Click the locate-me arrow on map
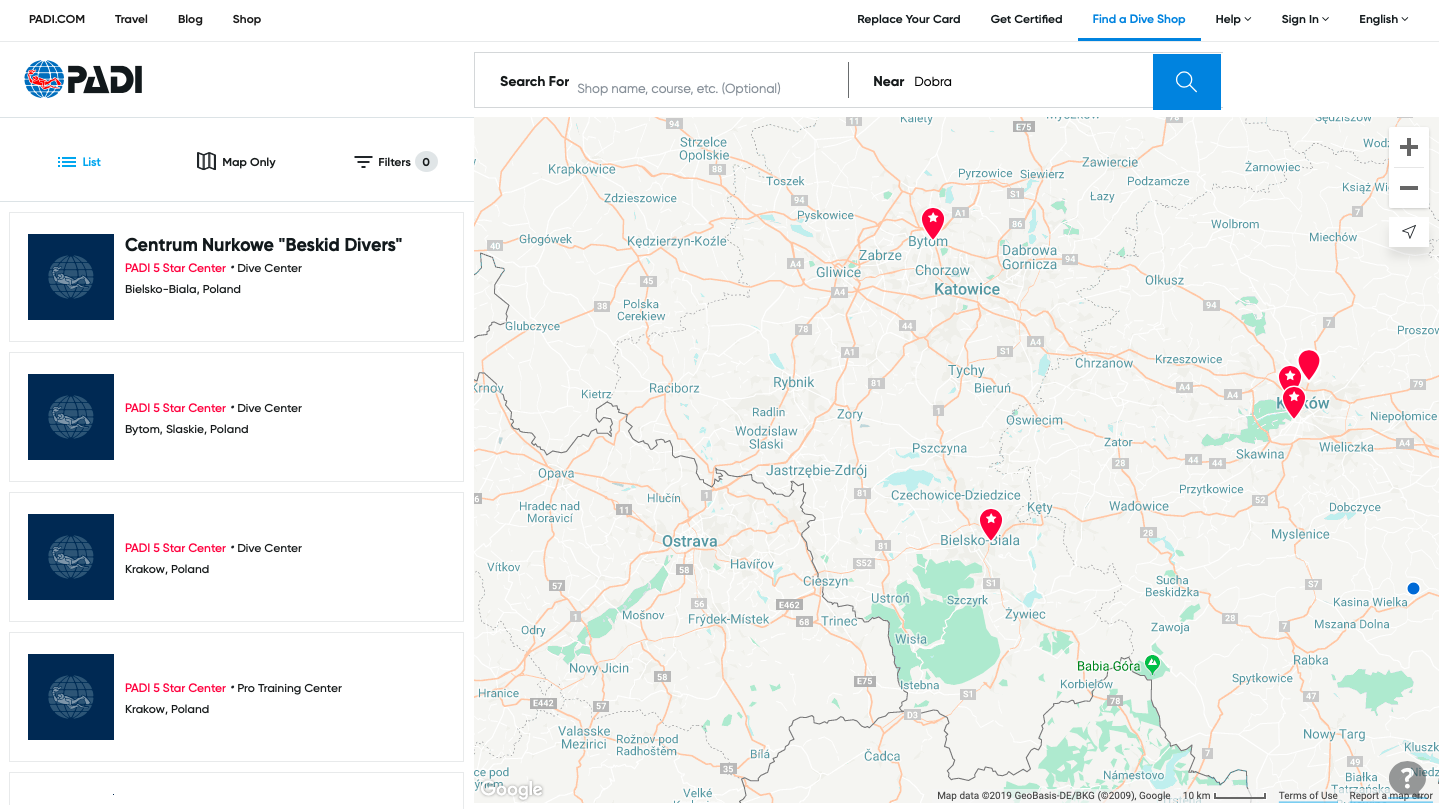Image resolution: width=1439 pixels, height=809 pixels. coord(1409,232)
